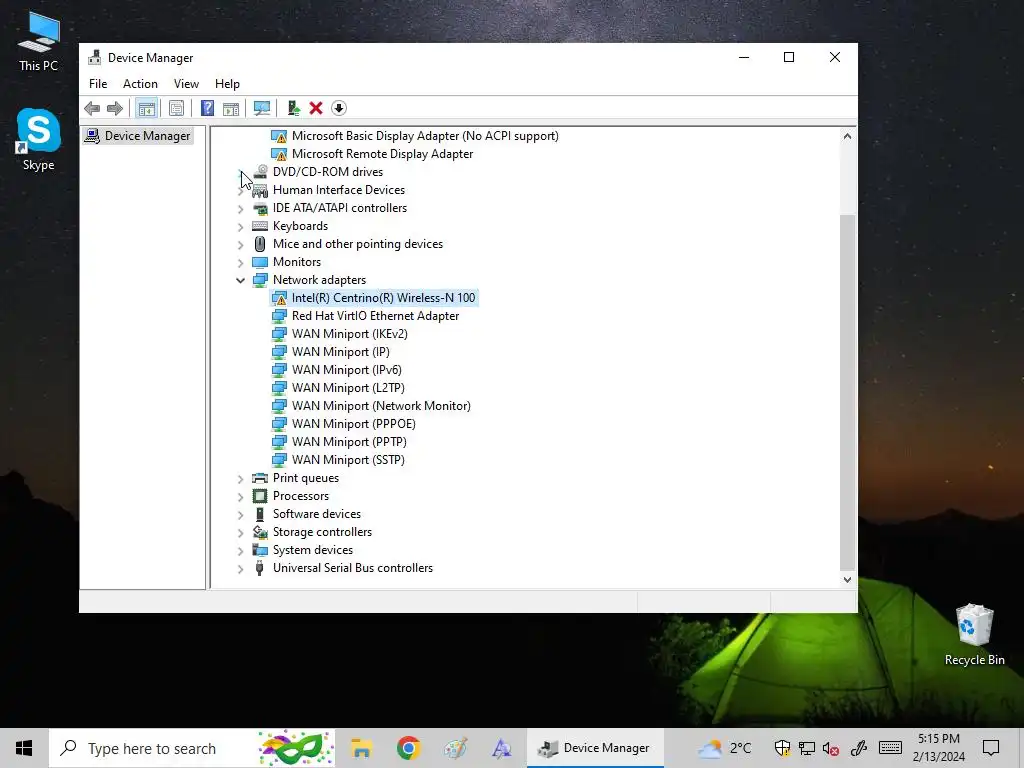
Task: Select WAN Miniport (IPv6) entry
Action: tap(346, 370)
